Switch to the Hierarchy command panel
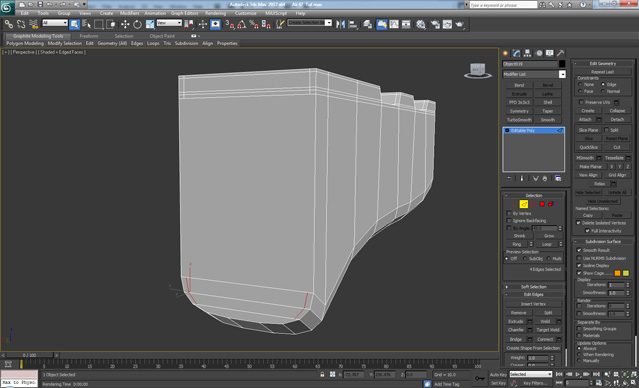 pos(527,53)
